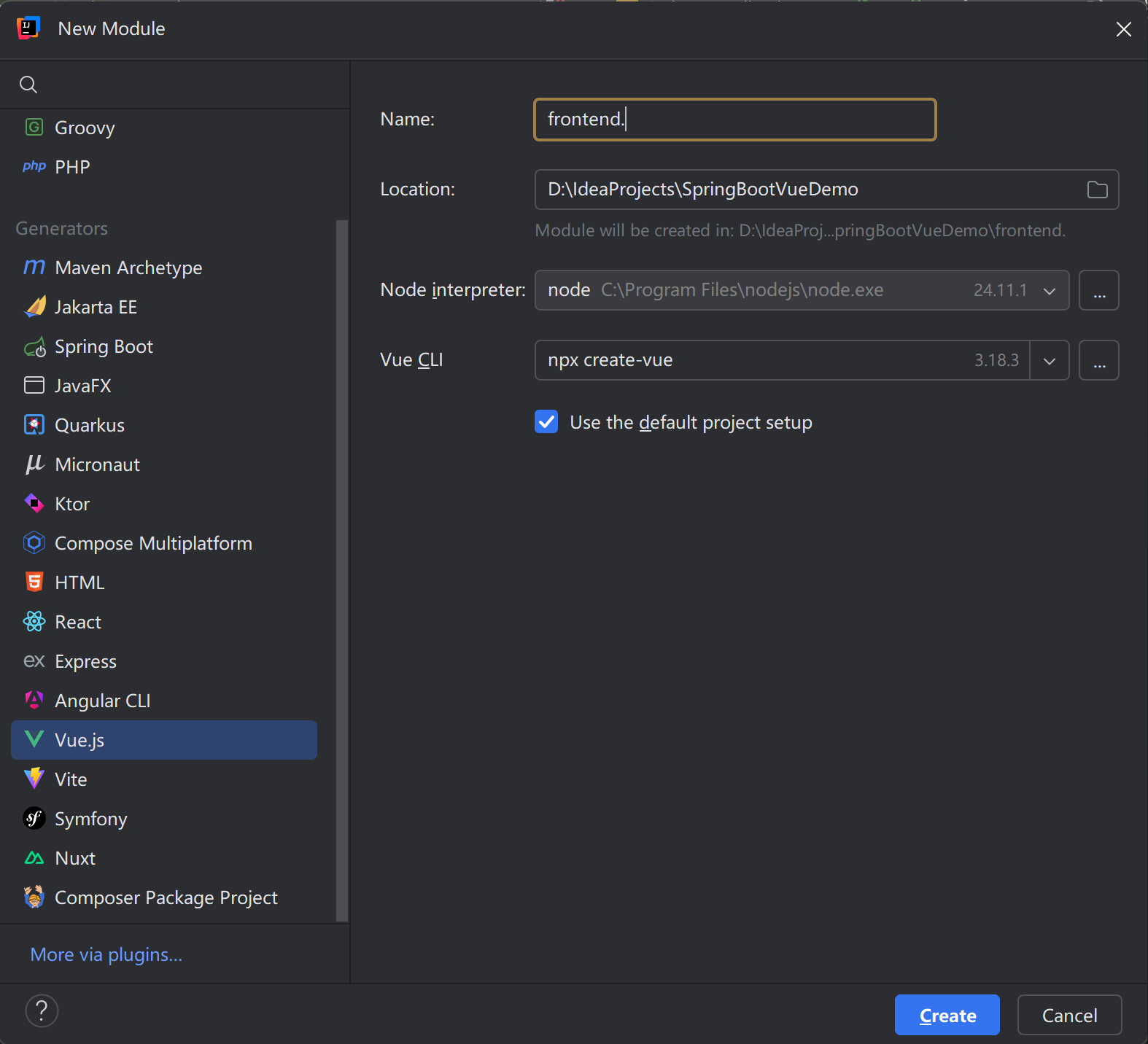Select Angular CLI generator label

point(103,701)
